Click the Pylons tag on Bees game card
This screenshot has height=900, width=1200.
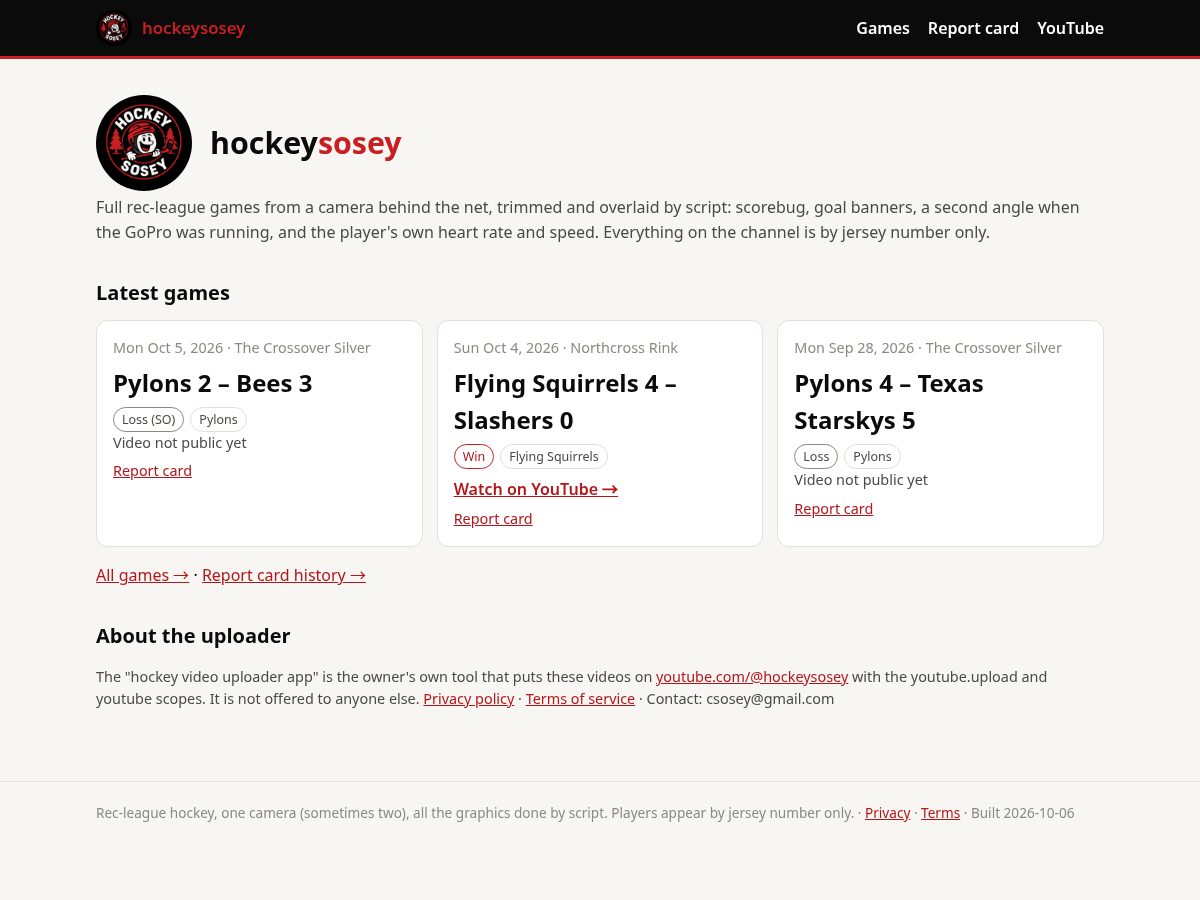(218, 420)
